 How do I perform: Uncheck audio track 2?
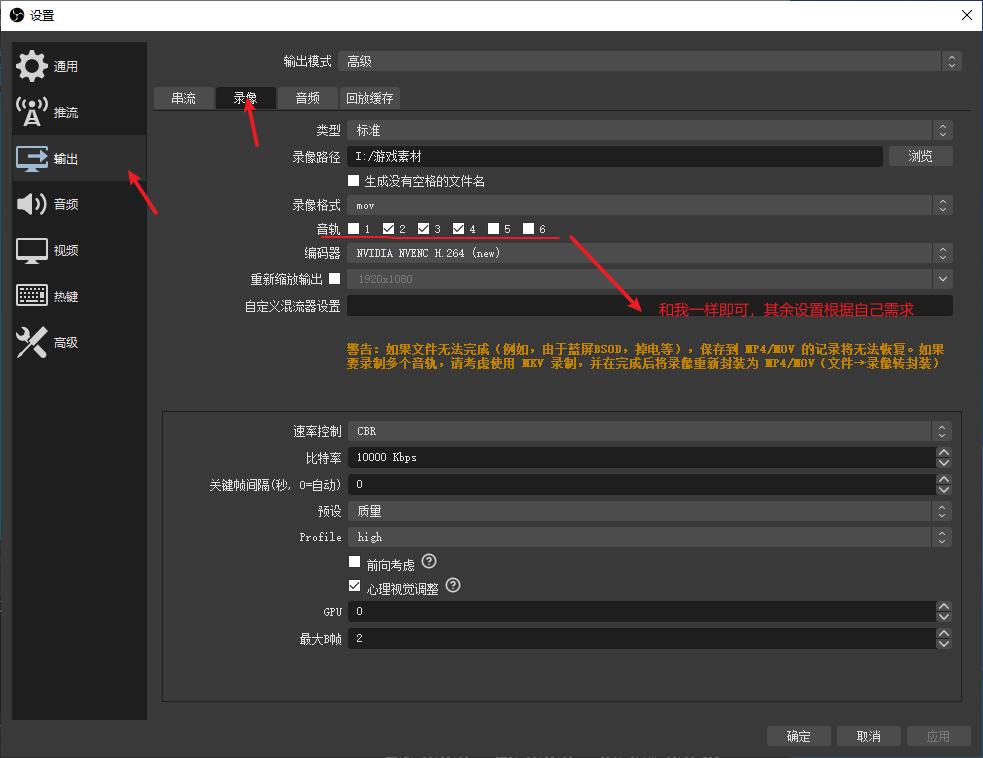(x=389, y=228)
